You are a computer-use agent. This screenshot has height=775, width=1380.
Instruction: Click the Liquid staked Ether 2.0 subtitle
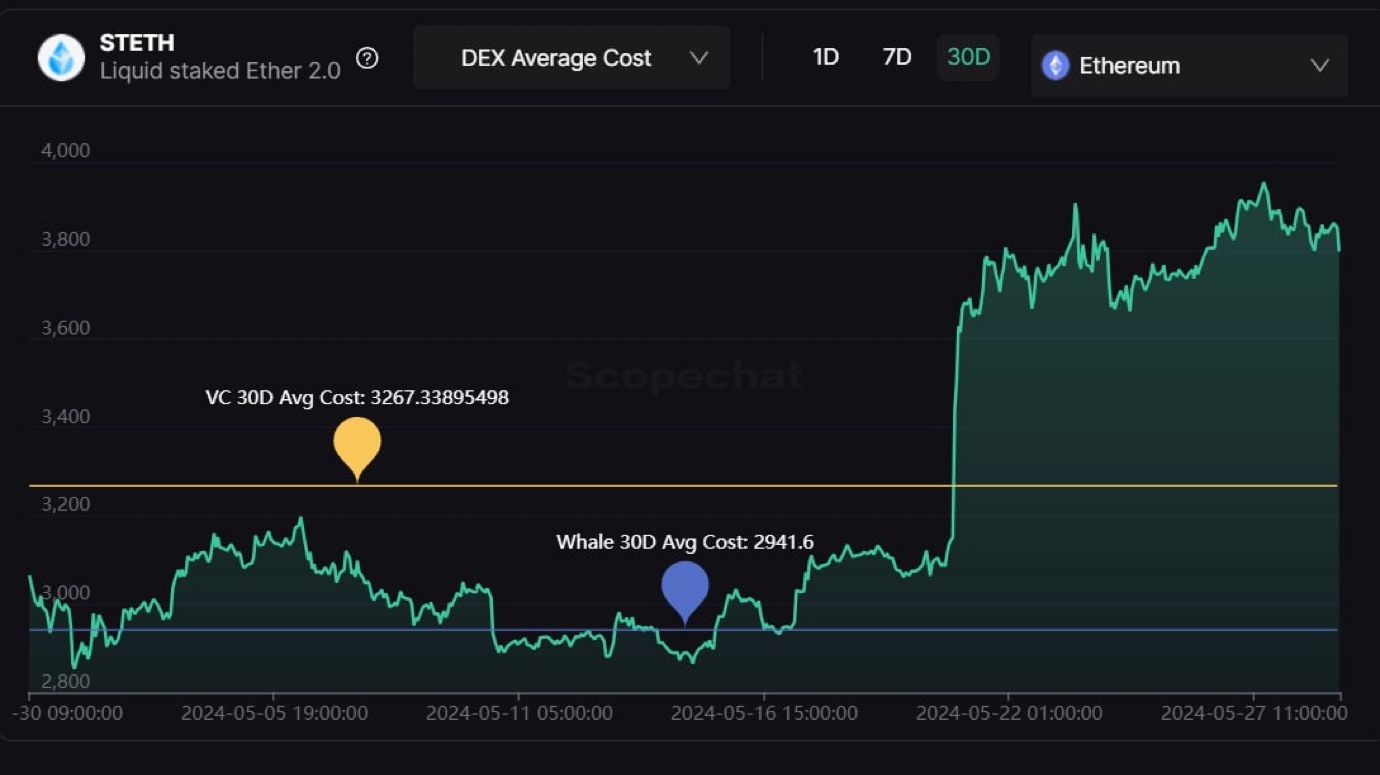click(220, 71)
